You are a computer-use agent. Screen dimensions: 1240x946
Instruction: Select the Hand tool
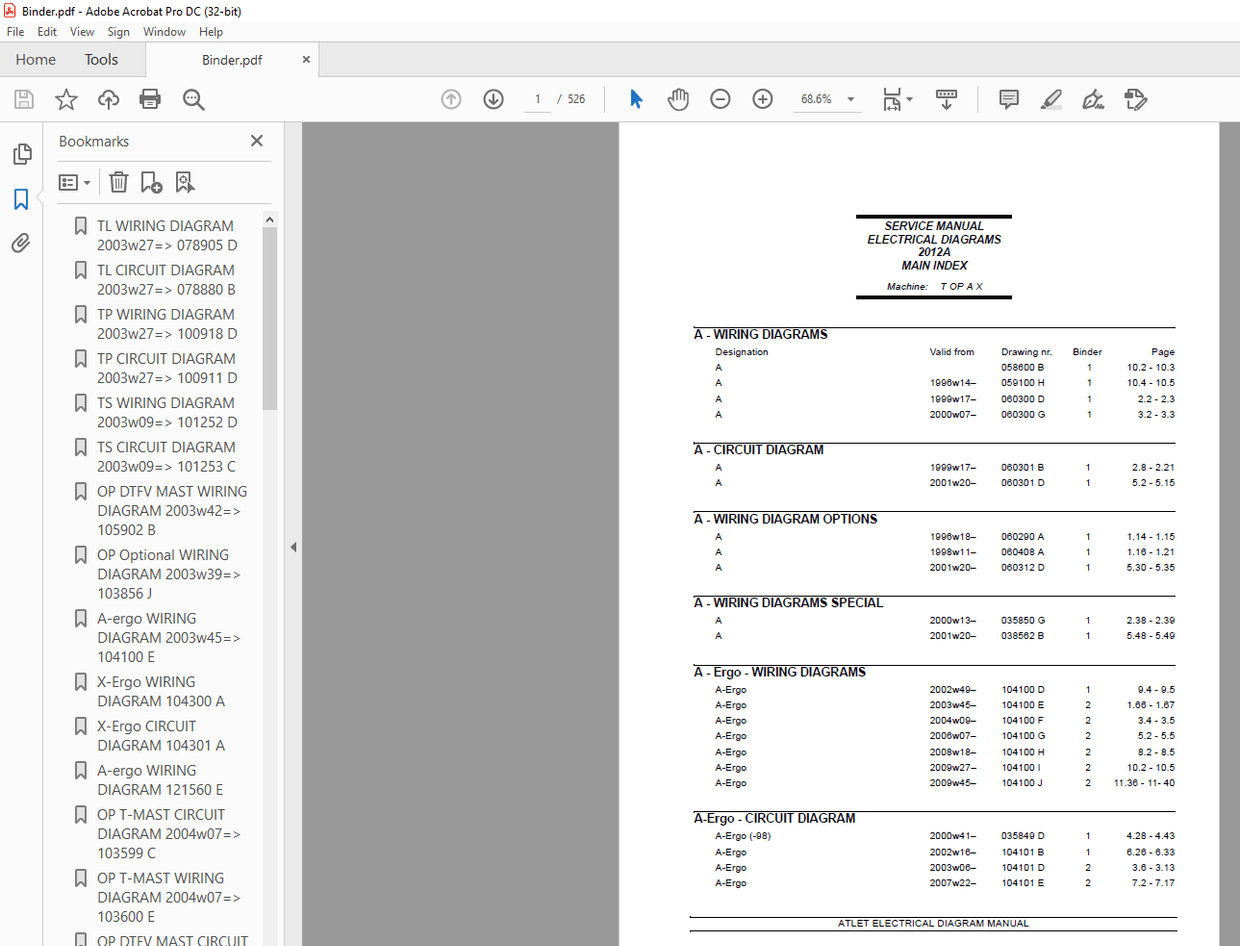tap(678, 99)
